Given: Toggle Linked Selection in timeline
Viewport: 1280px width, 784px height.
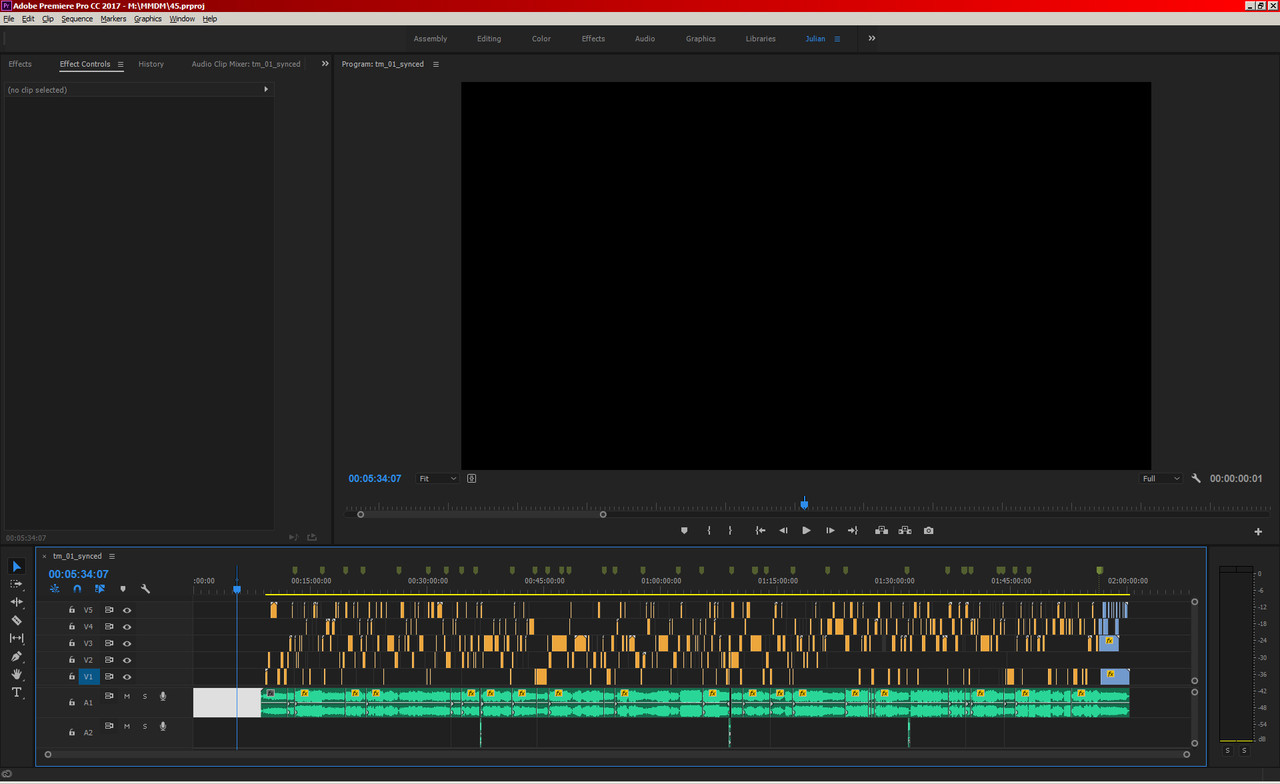Looking at the screenshot, I should point(100,589).
